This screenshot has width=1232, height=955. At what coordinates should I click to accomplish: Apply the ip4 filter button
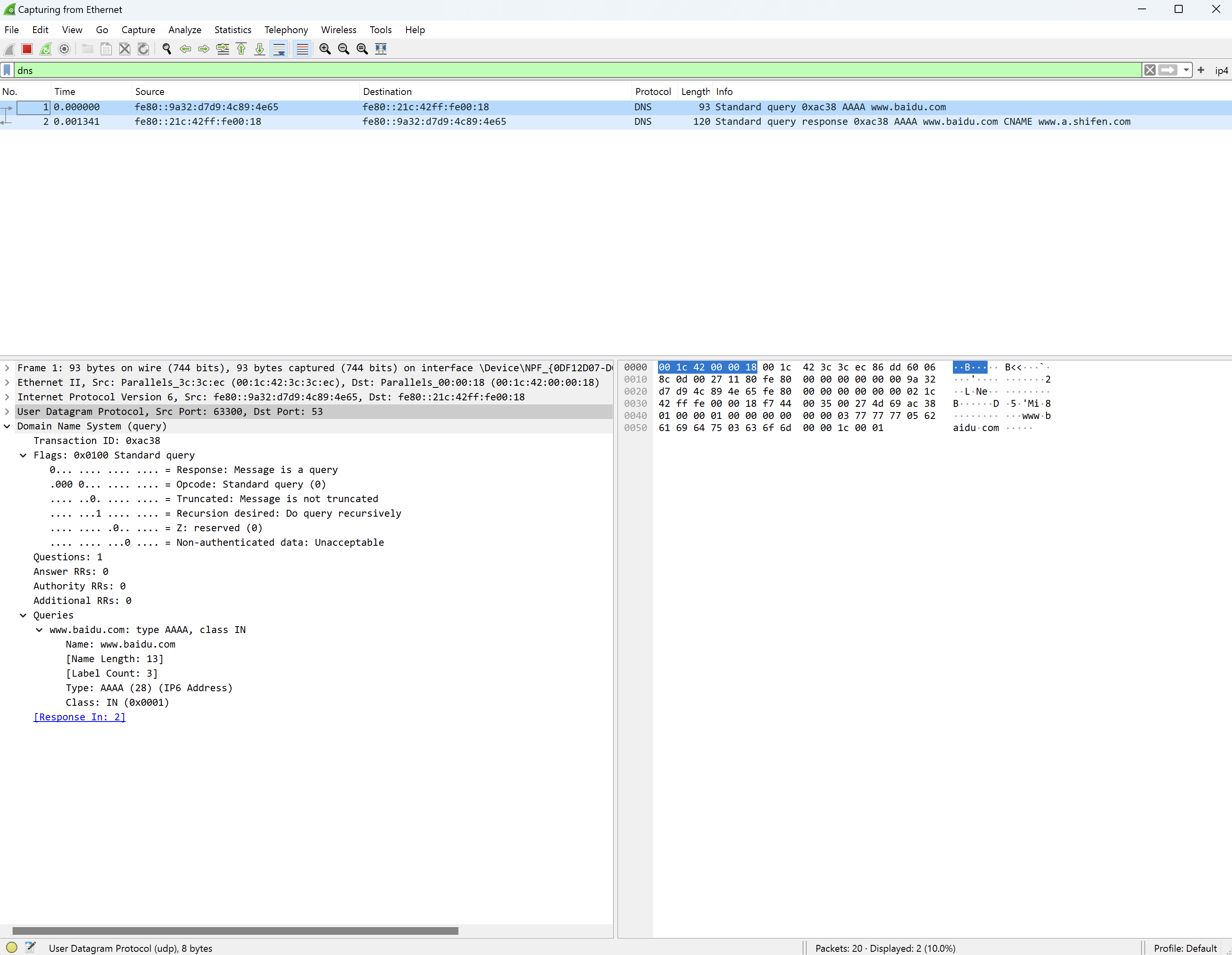click(1221, 71)
